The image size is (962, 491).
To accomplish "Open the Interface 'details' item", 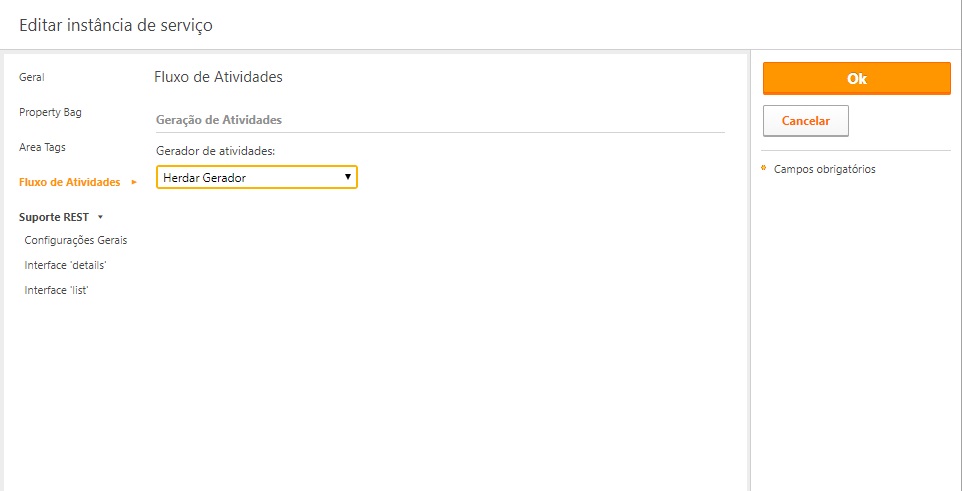I will coord(66,265).
